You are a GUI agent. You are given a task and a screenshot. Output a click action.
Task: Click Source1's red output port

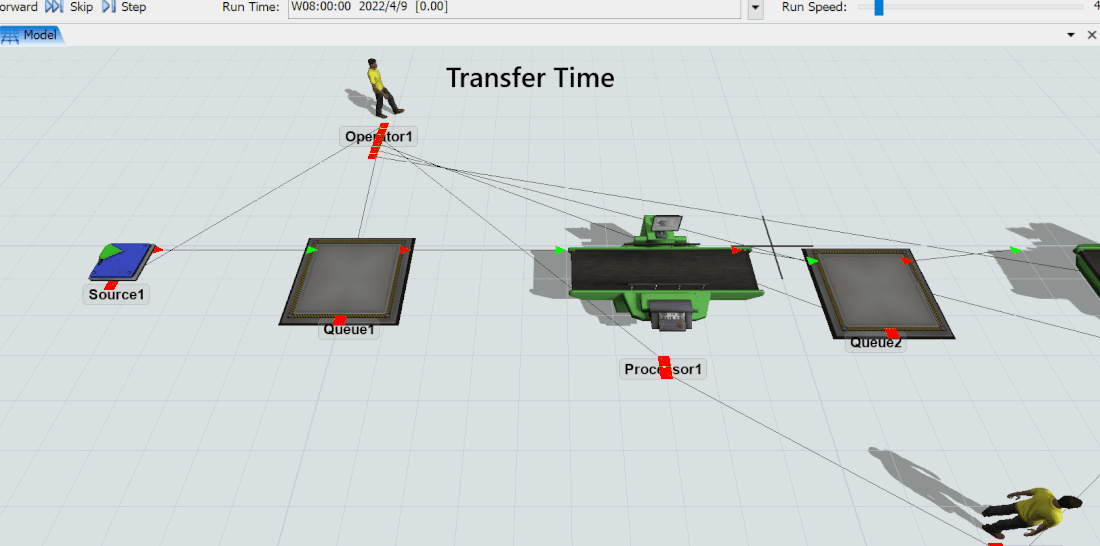coord(158,249)
